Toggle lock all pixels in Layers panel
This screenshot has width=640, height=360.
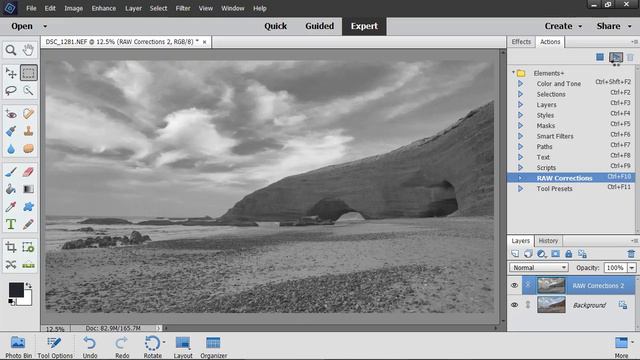tap(569, 254)
